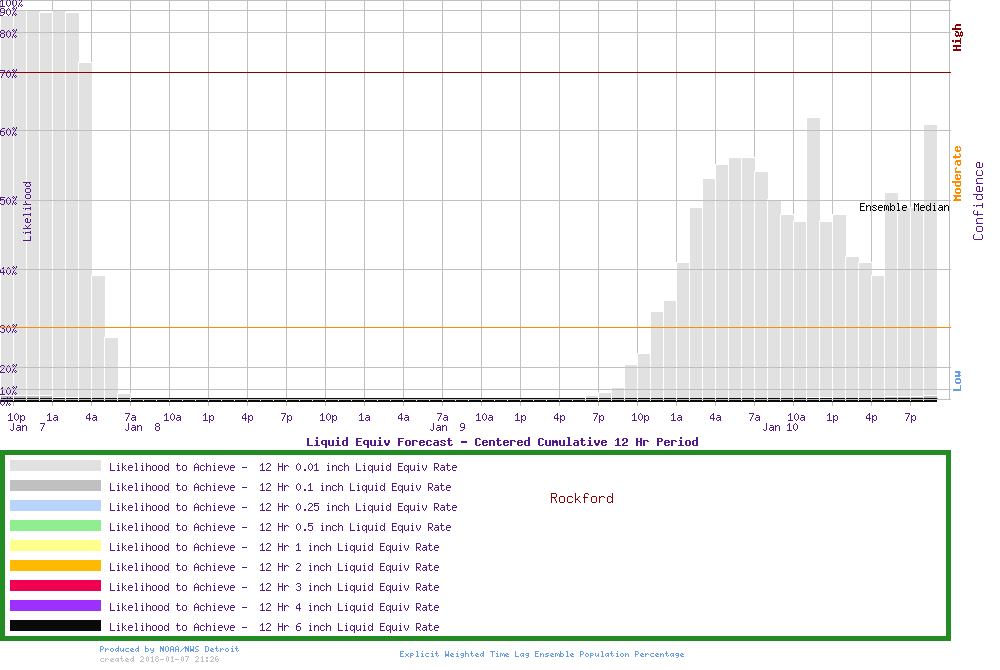Click the light gray 0.01 inch legend swatch
1000x670 pixels.
click(55, 466)
